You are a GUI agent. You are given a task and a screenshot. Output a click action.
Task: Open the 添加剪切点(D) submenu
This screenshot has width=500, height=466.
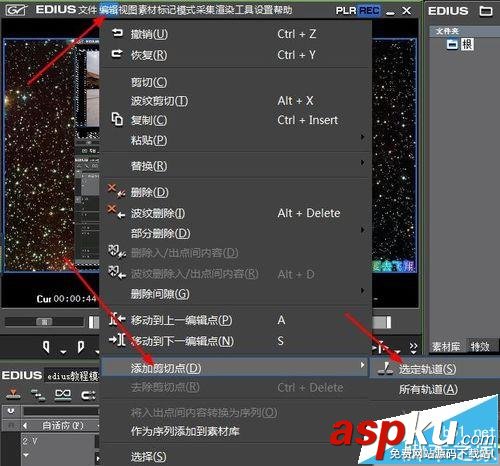click(234, 367)
